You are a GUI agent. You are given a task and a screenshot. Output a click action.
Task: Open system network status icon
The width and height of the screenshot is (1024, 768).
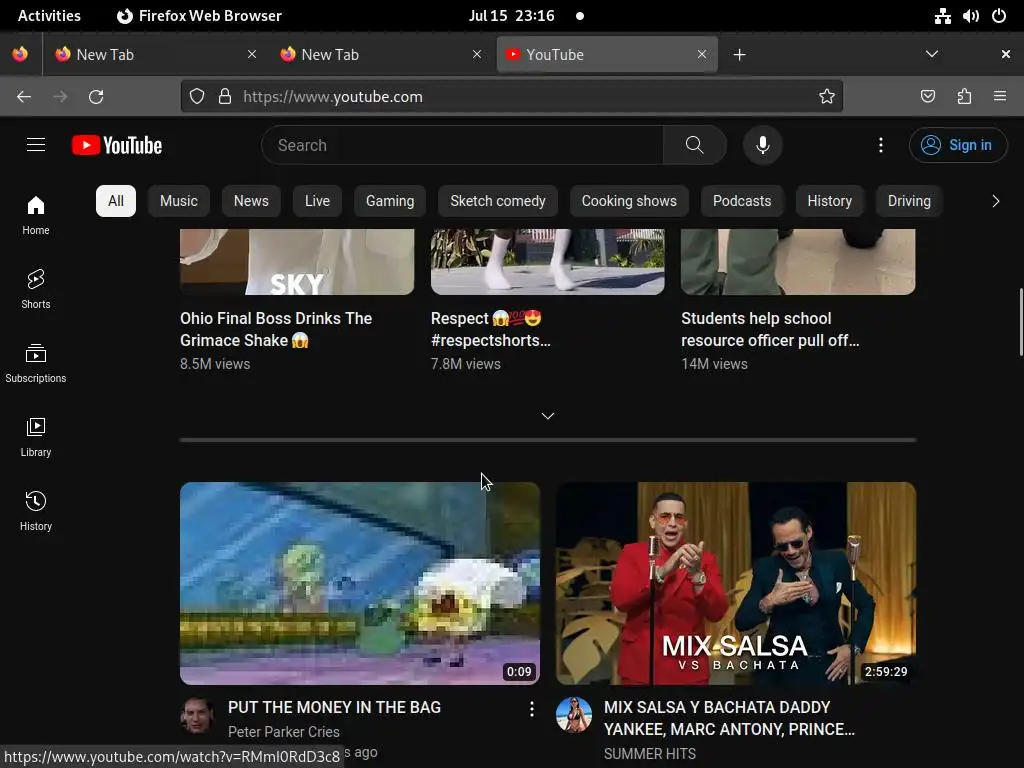point(942,16)
